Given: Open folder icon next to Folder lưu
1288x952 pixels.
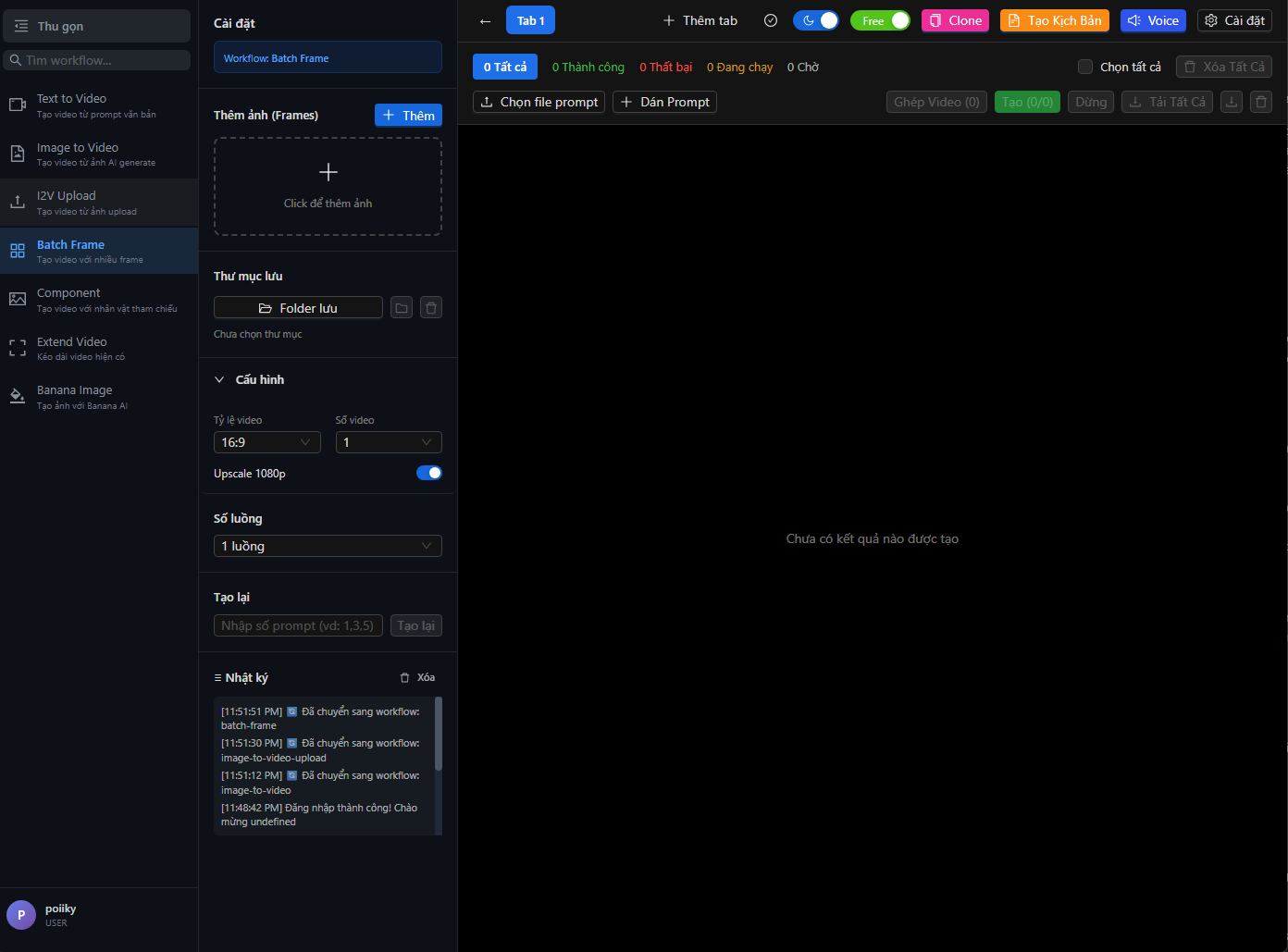Looking at the screenshot, I should pos(402,308).
